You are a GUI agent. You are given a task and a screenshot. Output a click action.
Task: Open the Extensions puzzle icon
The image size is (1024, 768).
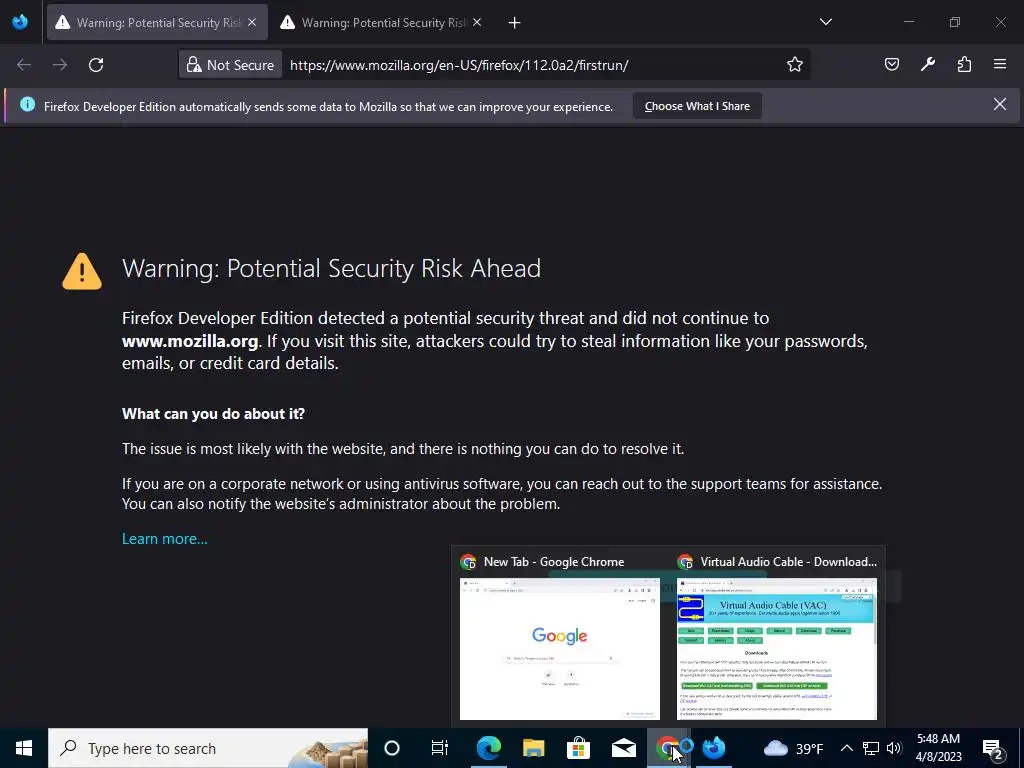tap(964, 64)
